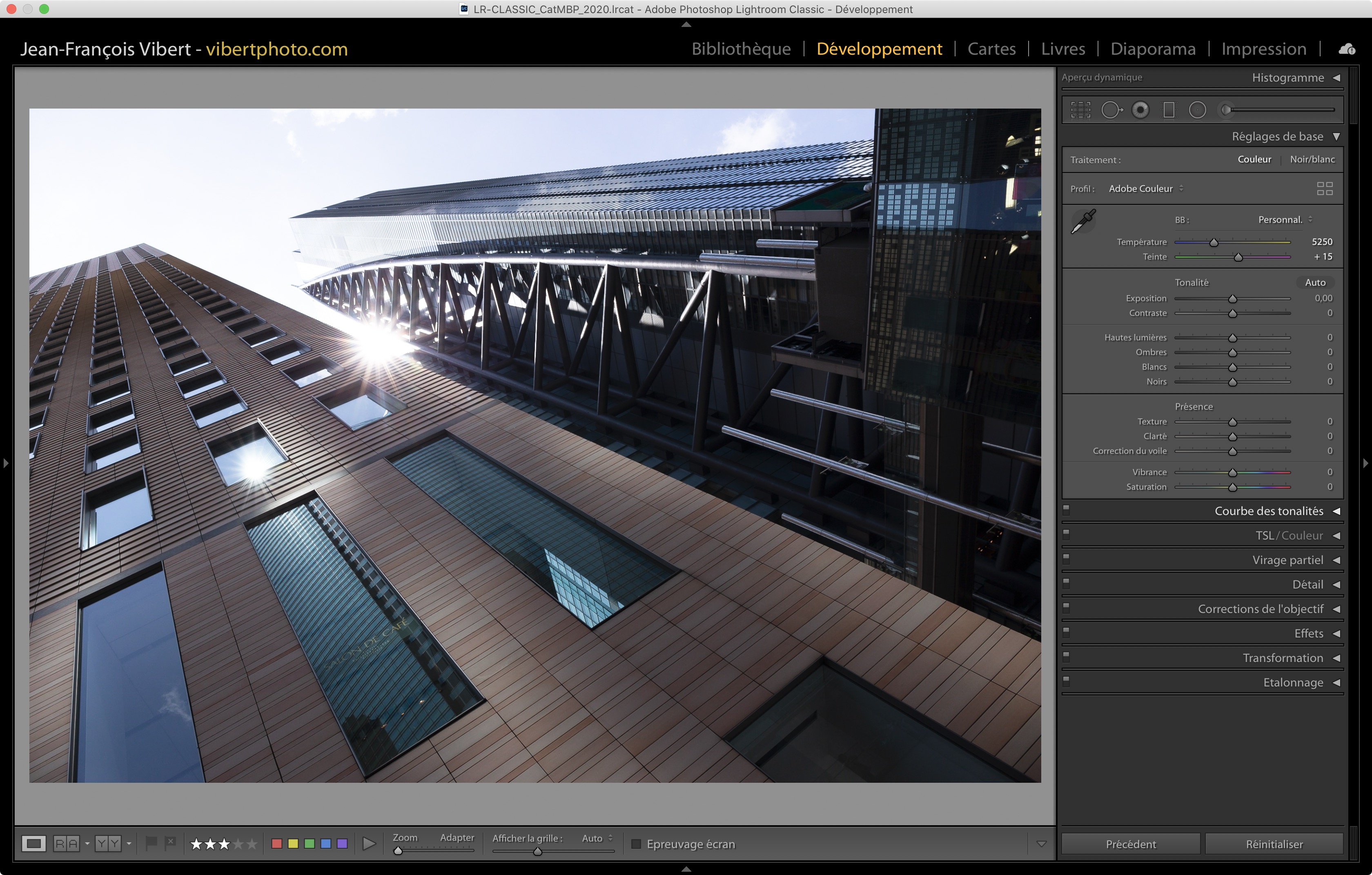
Task: Choose the Graduated Filter tool
Action: 1169,110
